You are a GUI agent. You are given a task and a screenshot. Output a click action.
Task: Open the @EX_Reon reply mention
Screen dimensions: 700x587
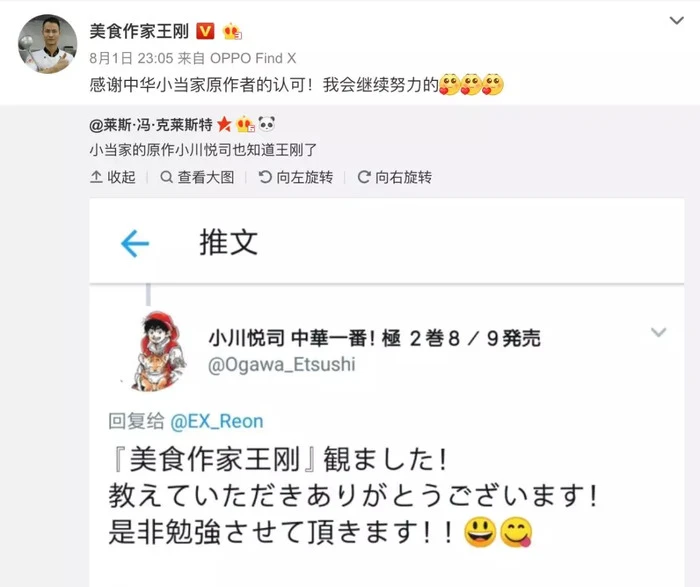(217, 421)
